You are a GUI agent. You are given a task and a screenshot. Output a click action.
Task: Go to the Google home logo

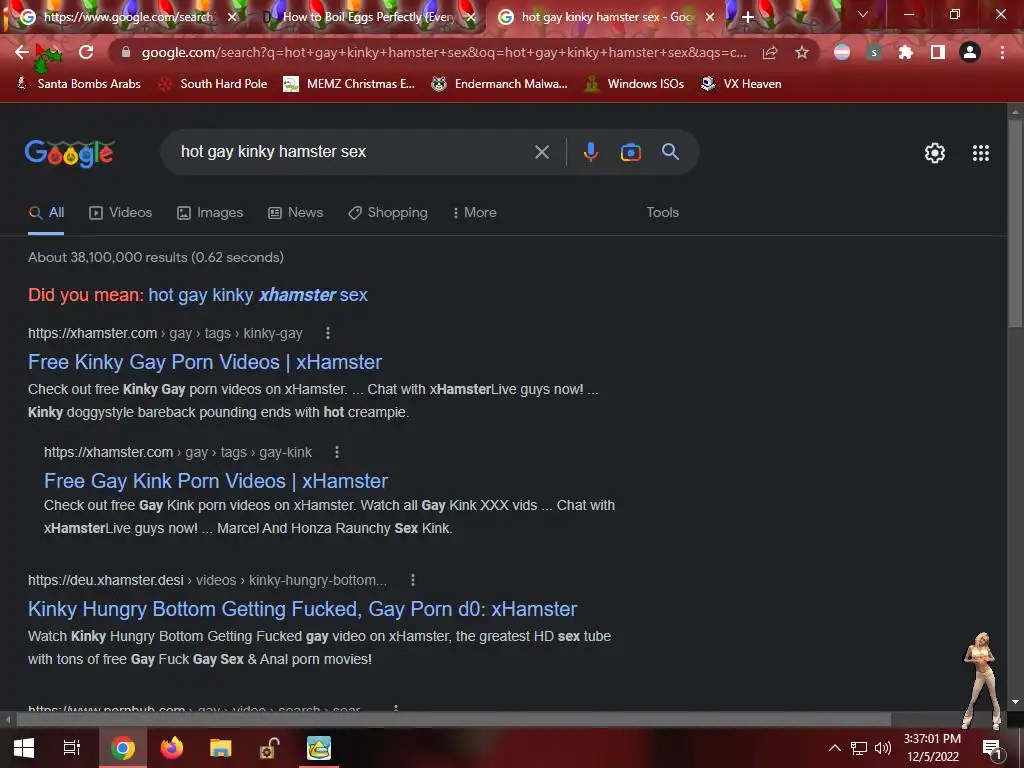[x=69, y=153]
